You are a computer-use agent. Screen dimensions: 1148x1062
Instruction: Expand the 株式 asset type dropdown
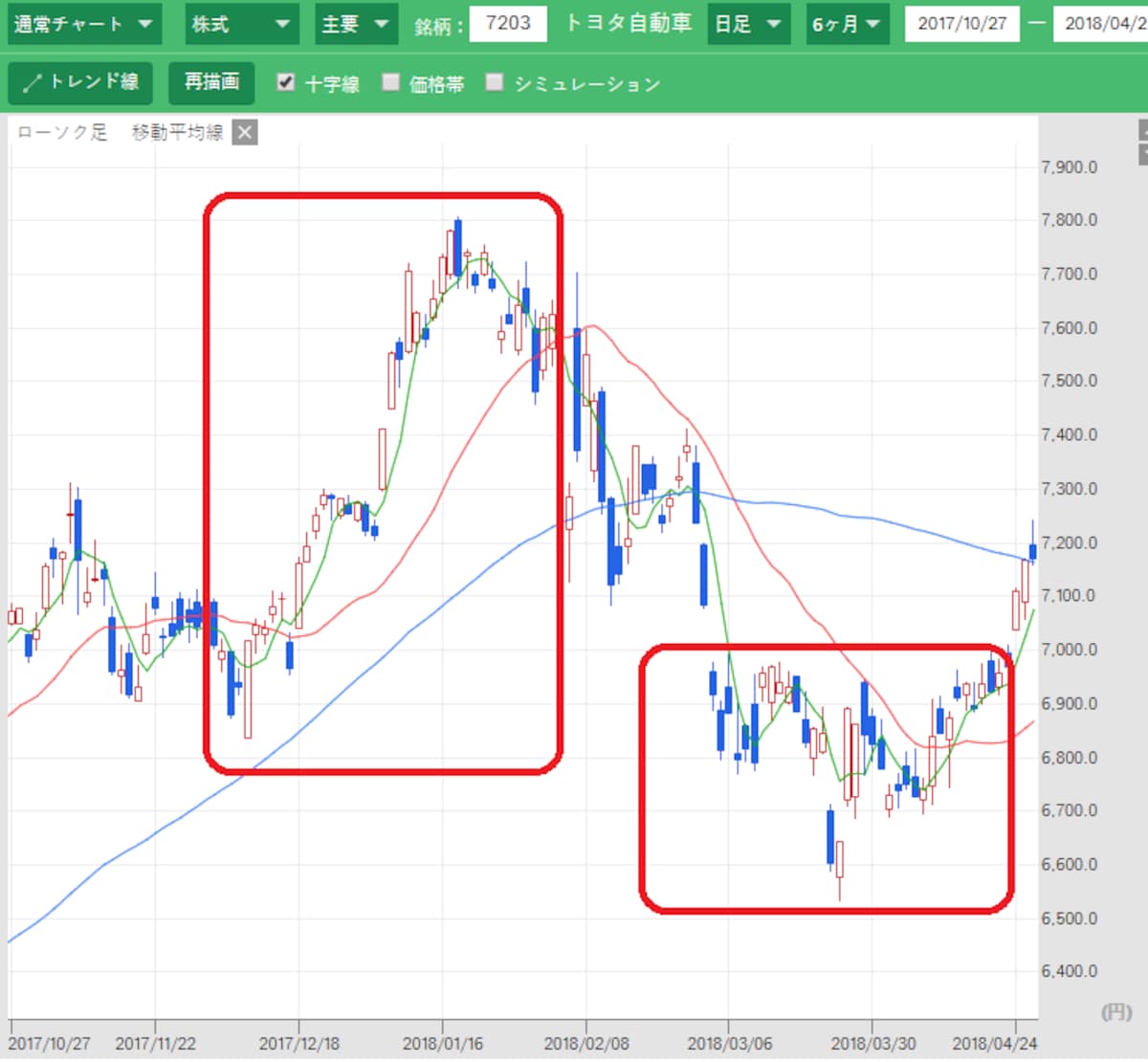tap(240, 24)
